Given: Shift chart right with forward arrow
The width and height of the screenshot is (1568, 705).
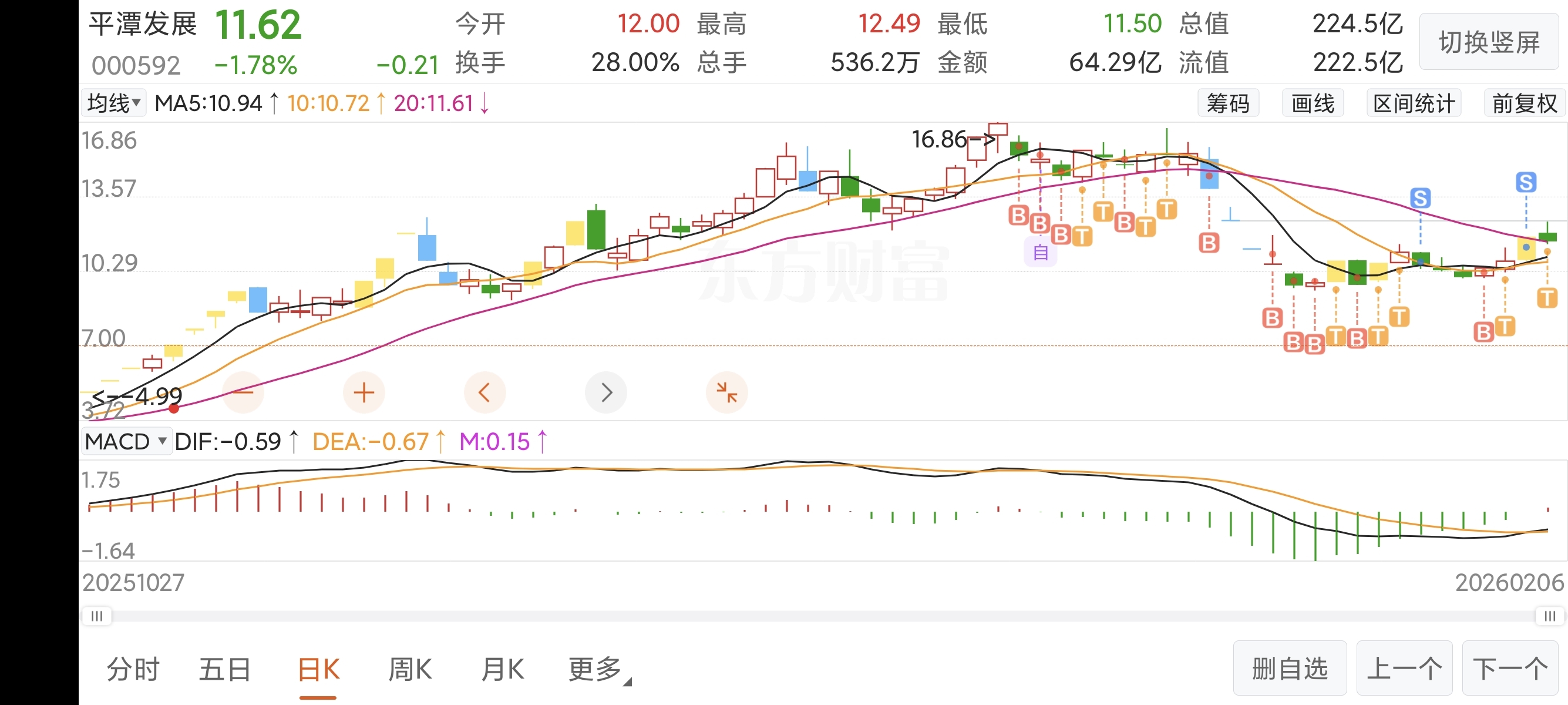Looking at the screenshot, I should pos(605,392).
